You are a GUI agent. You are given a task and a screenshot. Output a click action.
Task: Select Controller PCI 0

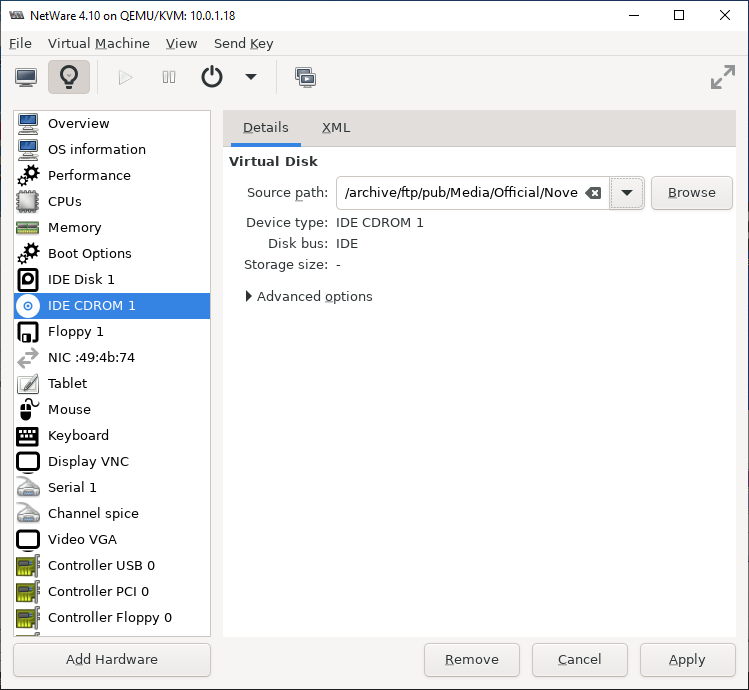click(x=112, y=592)
